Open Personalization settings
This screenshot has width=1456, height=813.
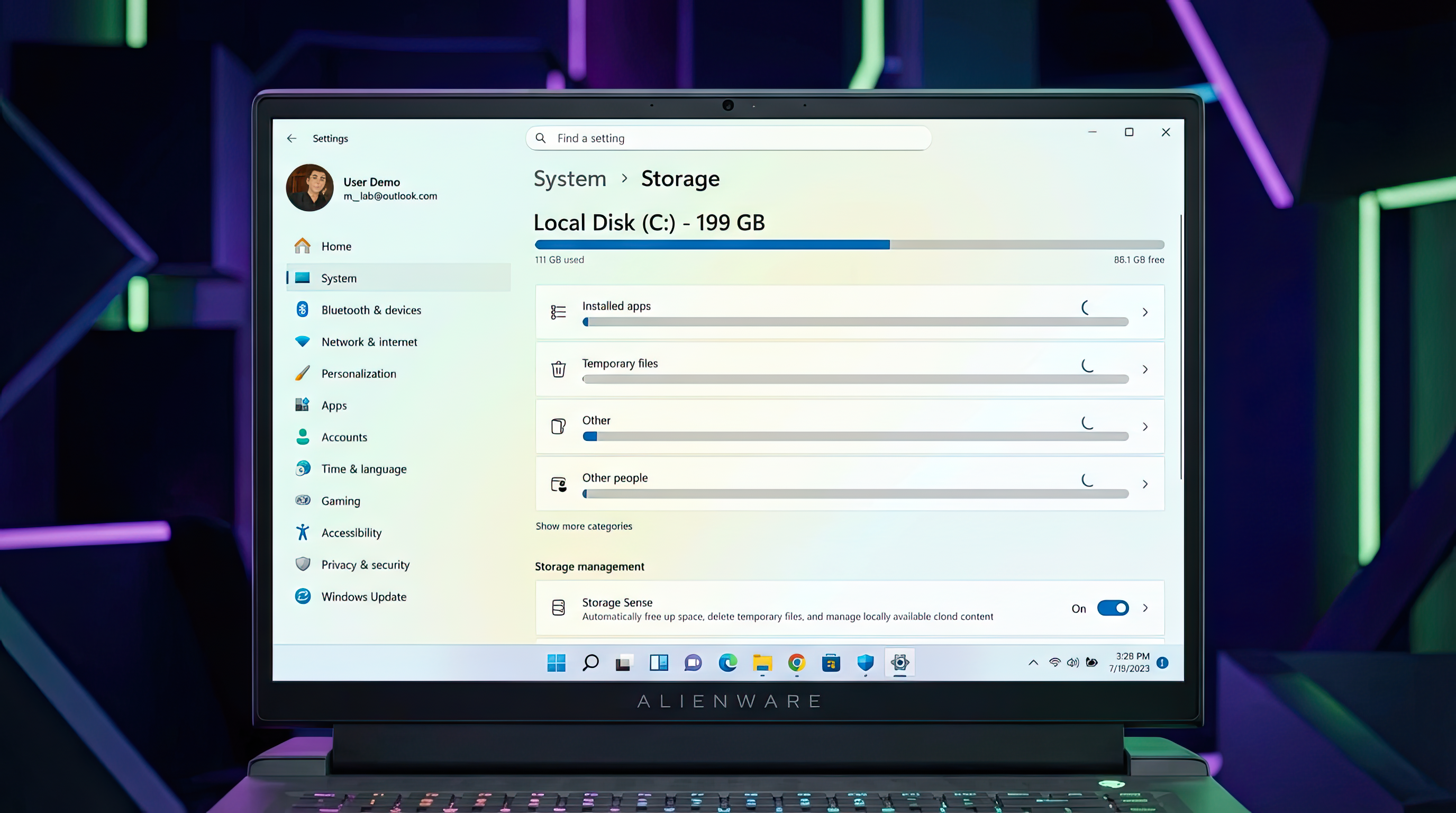[358, 373]
